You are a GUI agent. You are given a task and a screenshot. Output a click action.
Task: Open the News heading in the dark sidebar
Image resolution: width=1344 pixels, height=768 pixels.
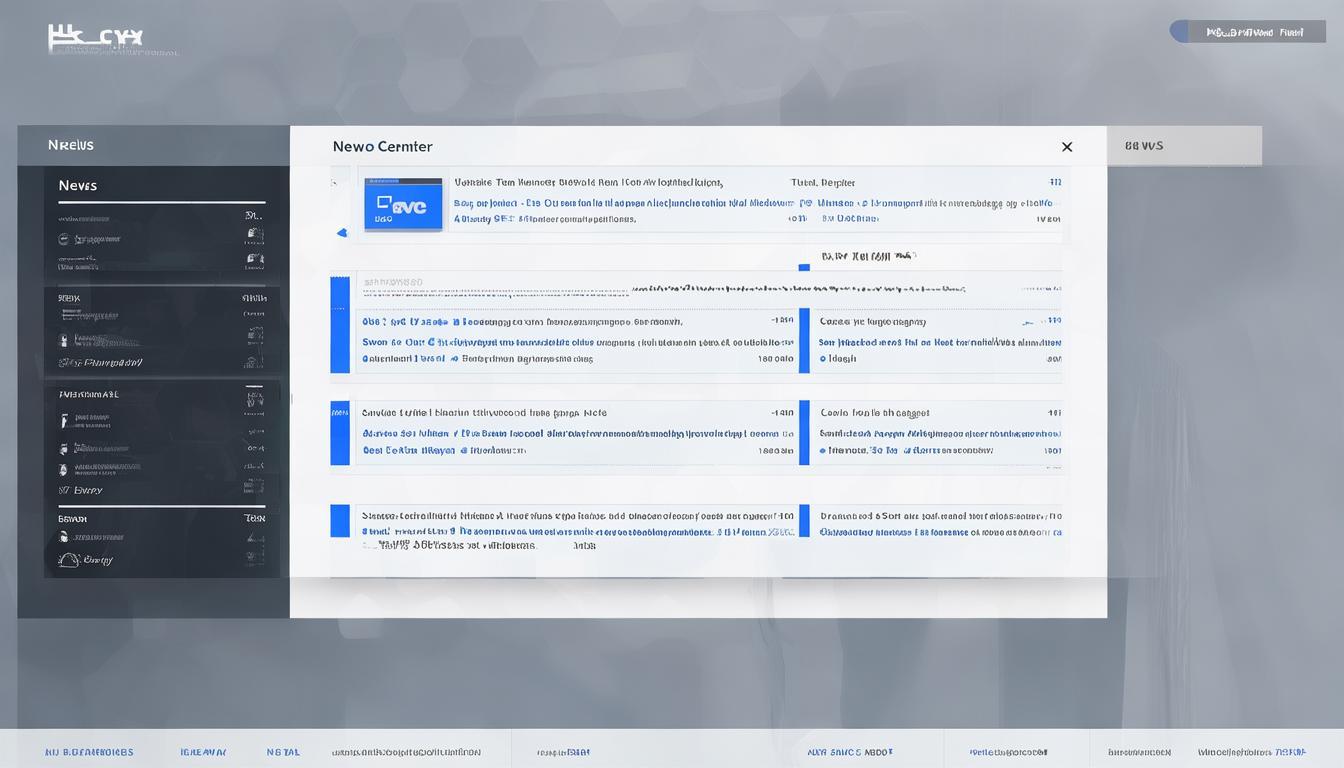click(78, 186)
